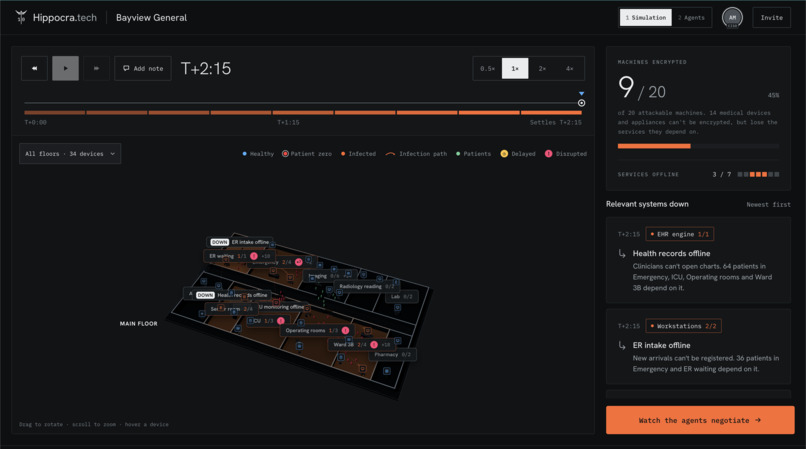
Task: Open the Health records offline card title
Action: (x=671, y=254)
